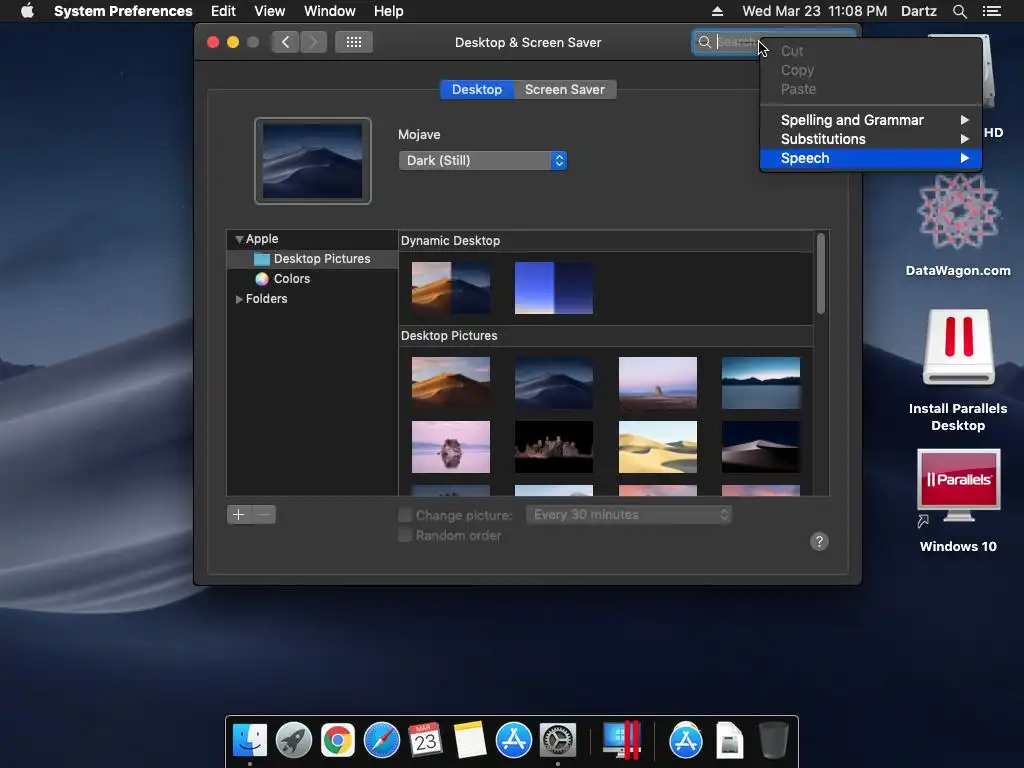Launch Launchpad rocket icon in Dock
The width and height of the screenshot is (1024, 768).
[x=294, y=741]
